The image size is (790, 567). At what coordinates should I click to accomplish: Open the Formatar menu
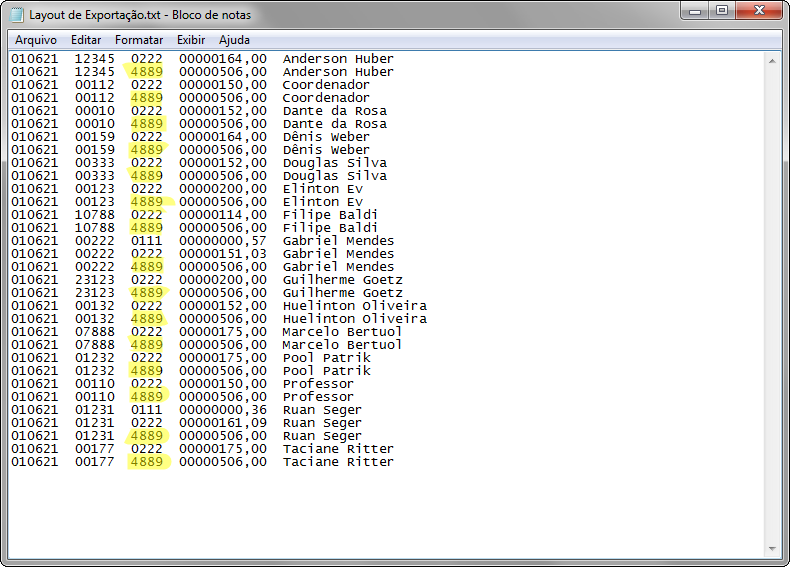coord(139,40)
